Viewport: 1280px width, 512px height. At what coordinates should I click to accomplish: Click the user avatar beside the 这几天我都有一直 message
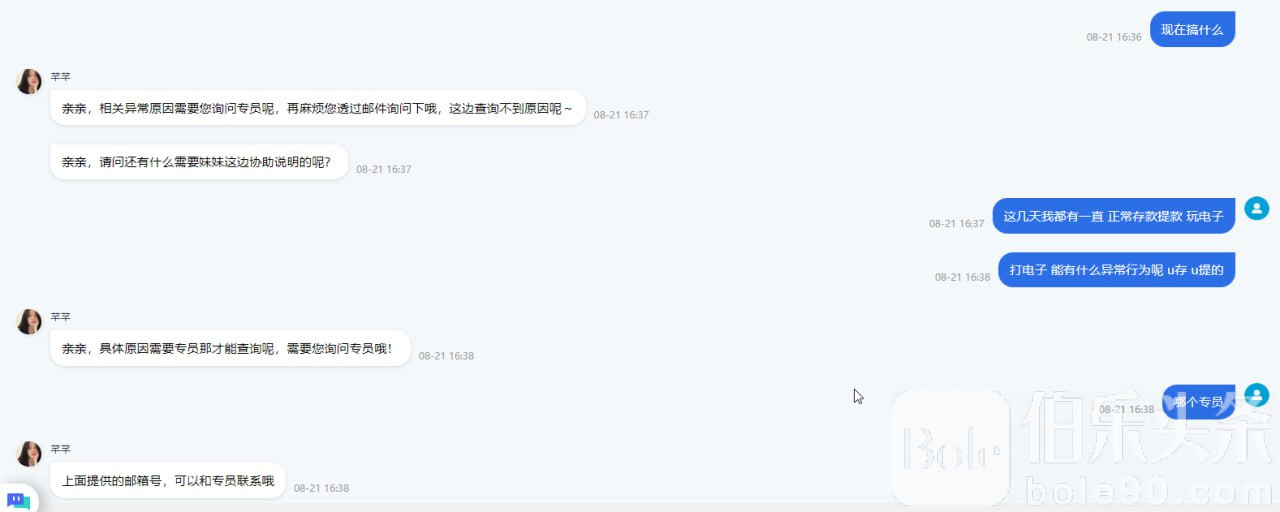point(1256,208)
